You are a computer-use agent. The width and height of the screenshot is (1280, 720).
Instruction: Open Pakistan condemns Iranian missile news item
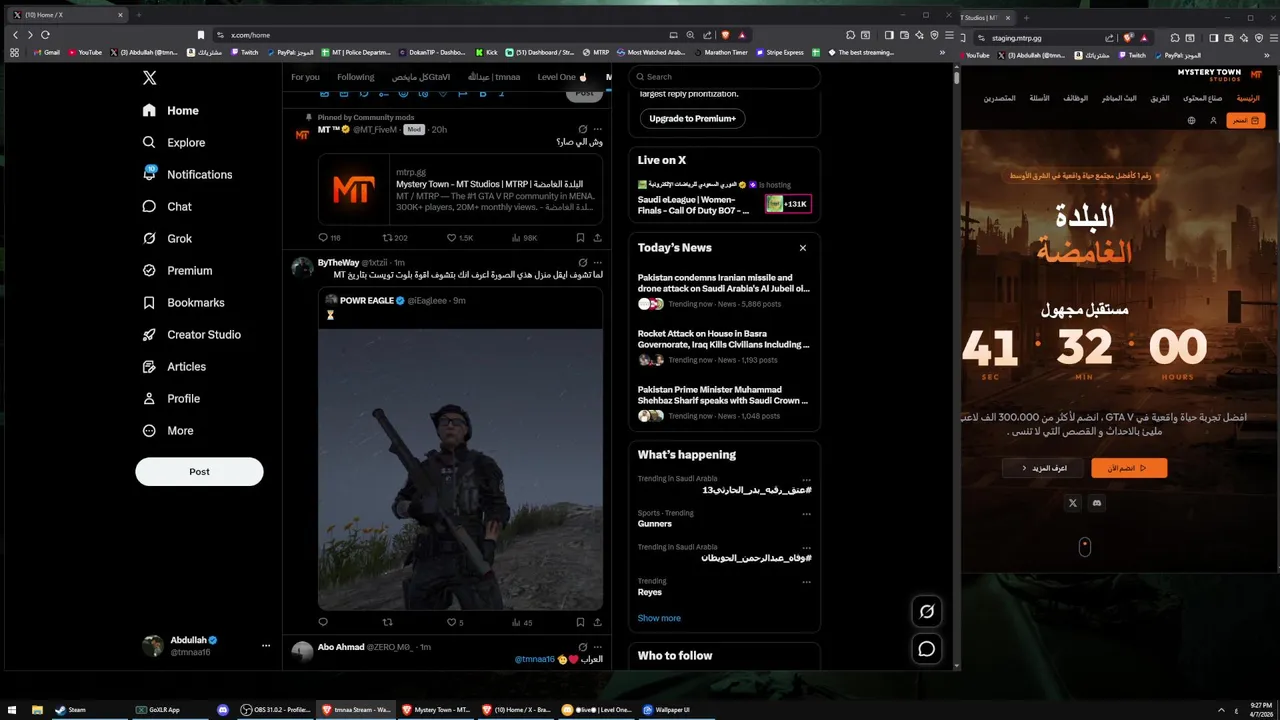tap(724, 290)
